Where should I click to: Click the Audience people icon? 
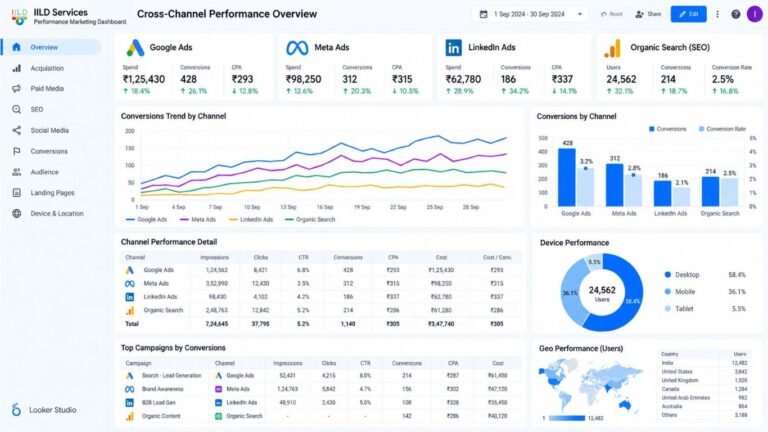coord(17,172)
